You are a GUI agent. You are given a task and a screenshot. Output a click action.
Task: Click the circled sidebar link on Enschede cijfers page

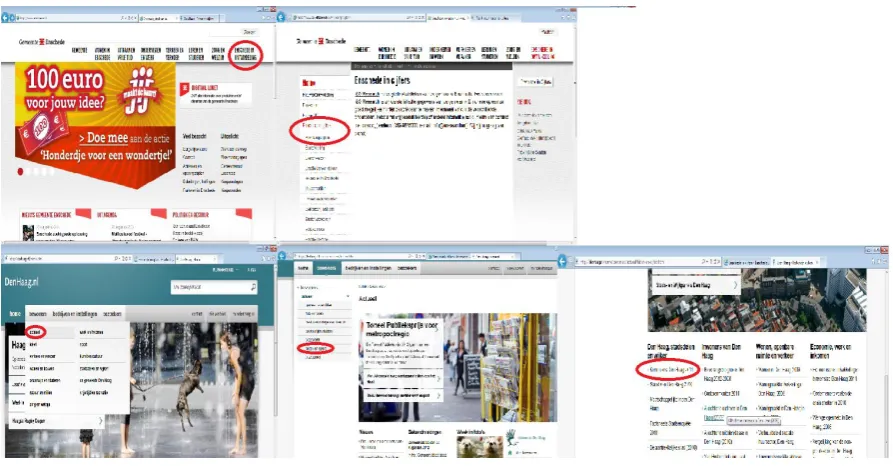point(317,125)
